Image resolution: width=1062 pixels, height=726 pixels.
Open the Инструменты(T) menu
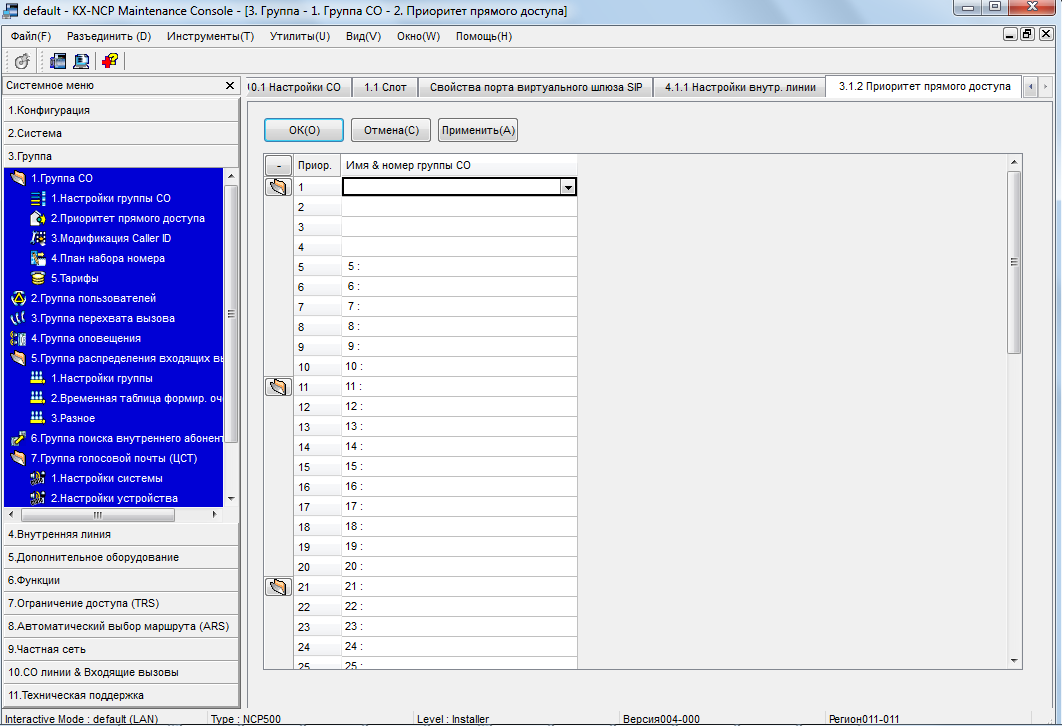click(210, 36)
